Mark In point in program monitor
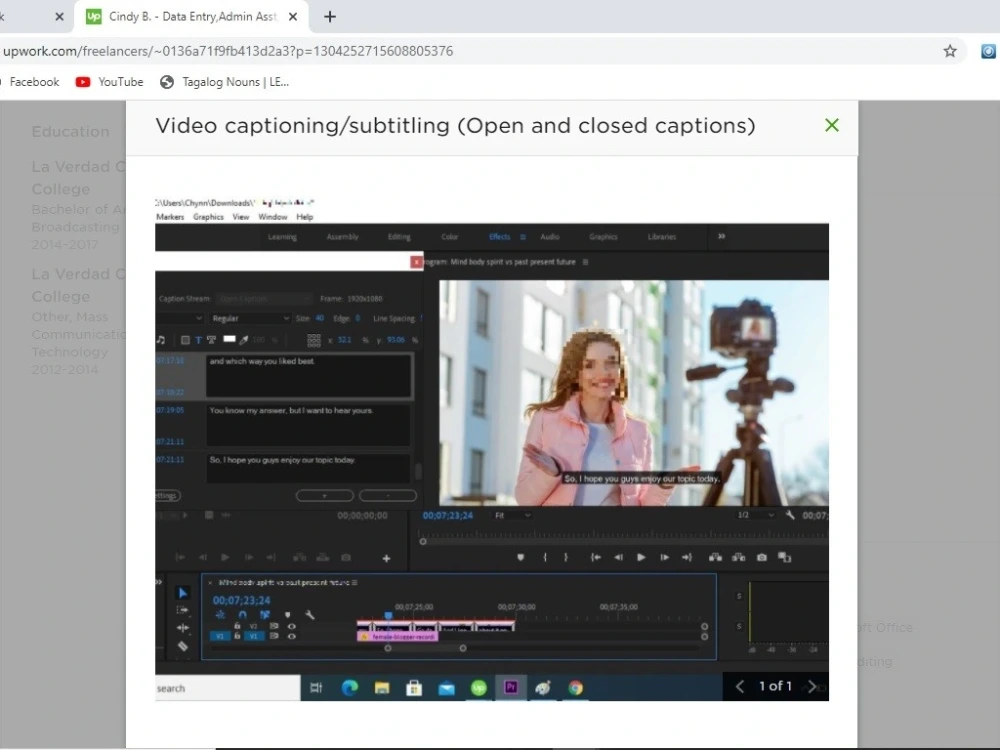This screenshot has width=1000, height=750. pyautogui.click(x=545, y=557)
